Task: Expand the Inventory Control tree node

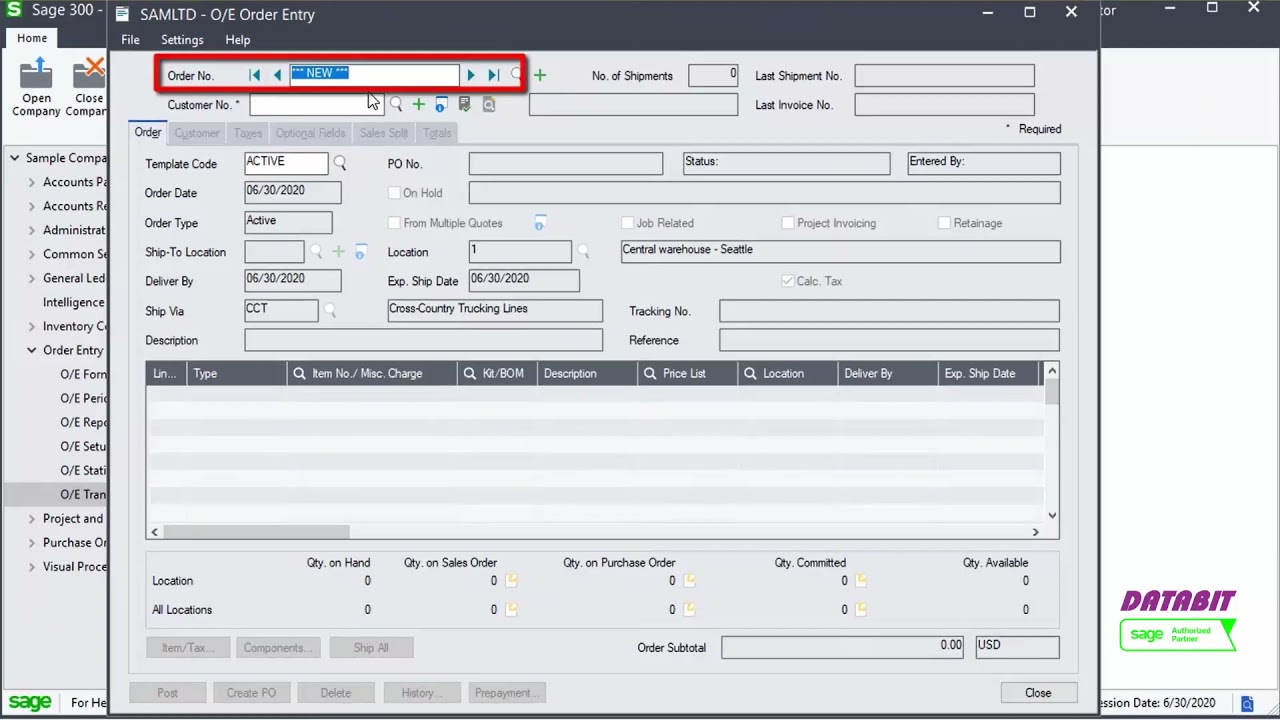Action: tap(31, 326)
